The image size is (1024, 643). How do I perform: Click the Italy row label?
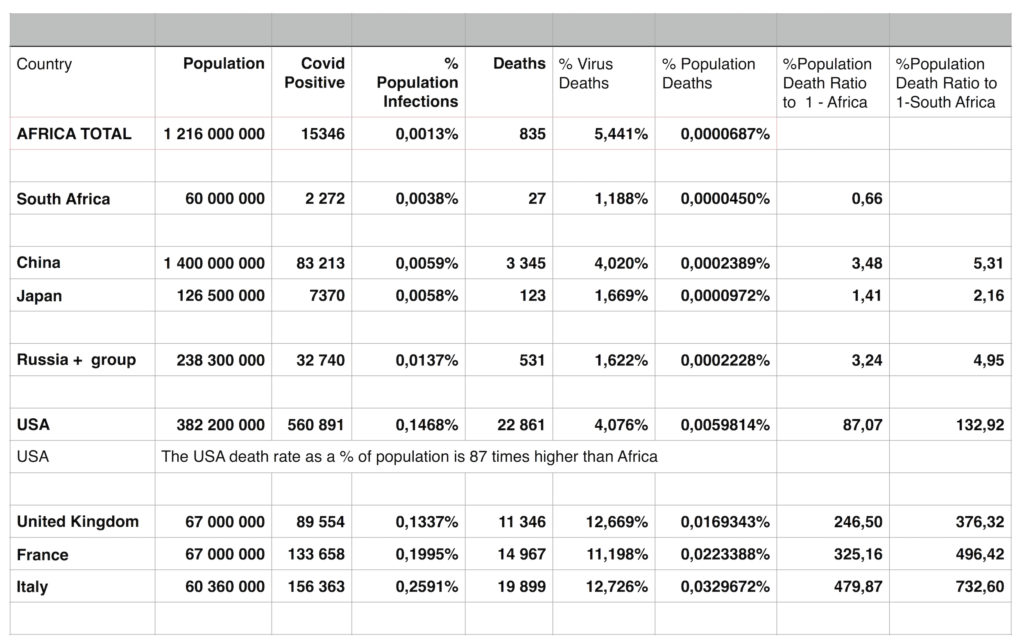point(82,586)
